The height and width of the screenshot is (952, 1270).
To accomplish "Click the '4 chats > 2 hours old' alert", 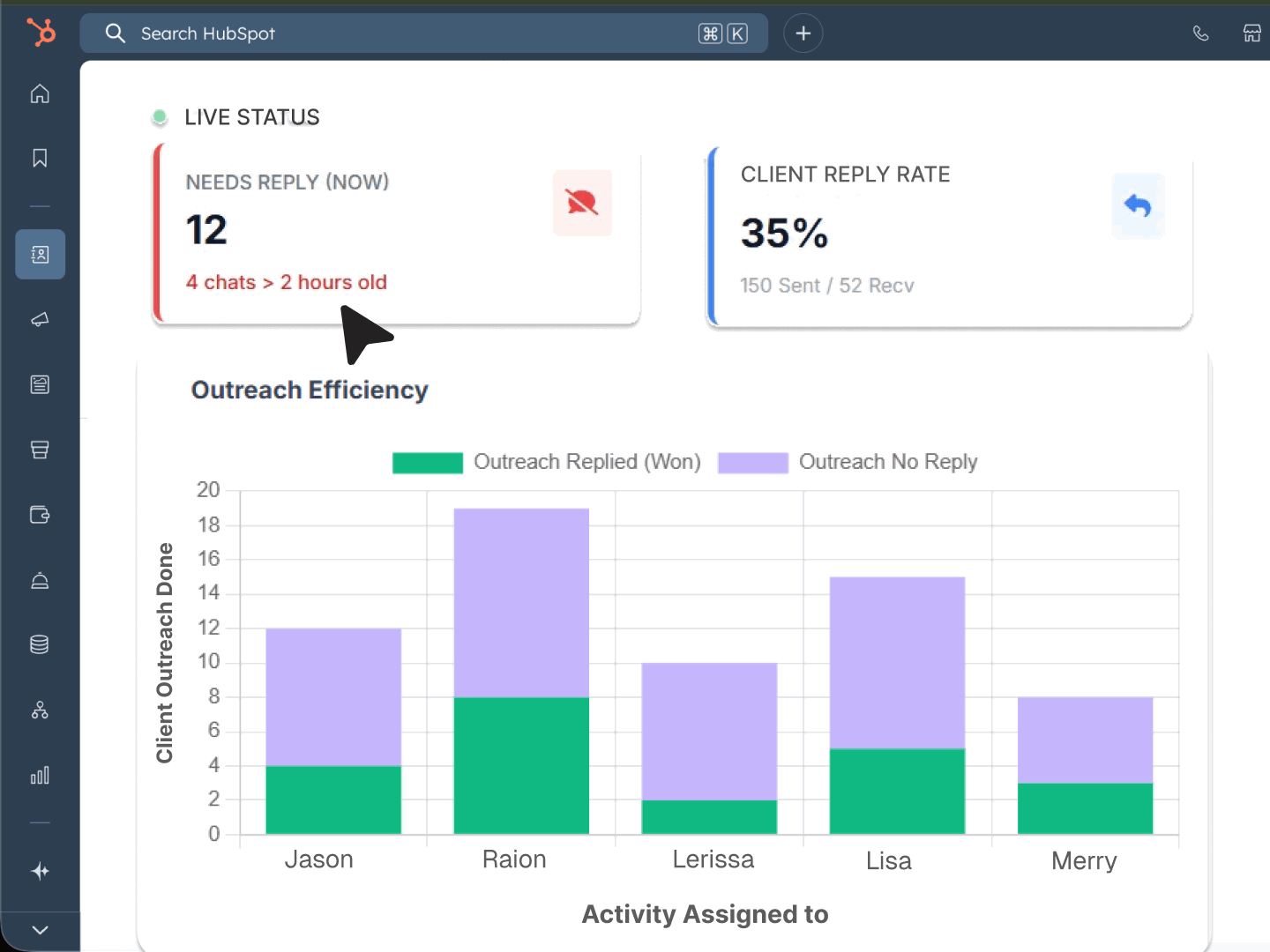I will (286, 282).
